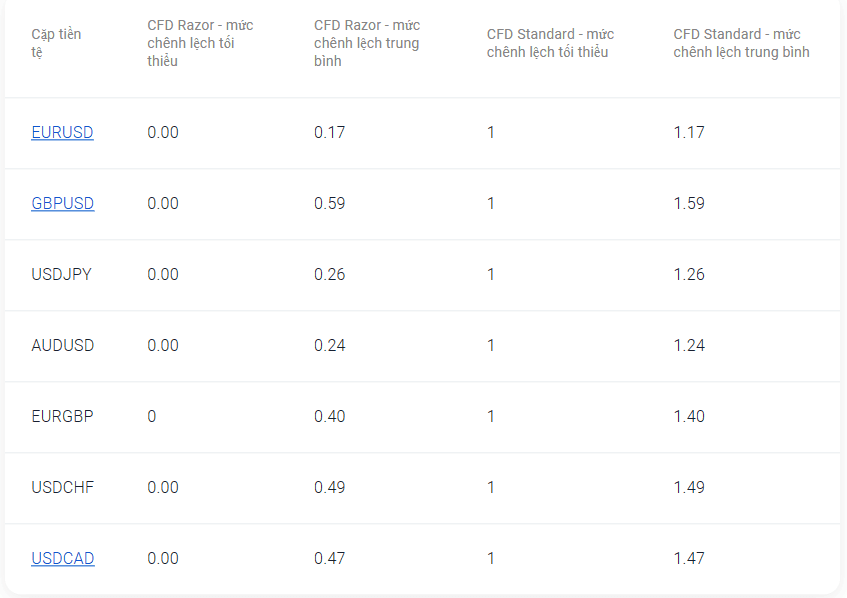Click USDCHF Razor average value 0.49
Viewport: 847px width, 598px height.
click(330, 487)
